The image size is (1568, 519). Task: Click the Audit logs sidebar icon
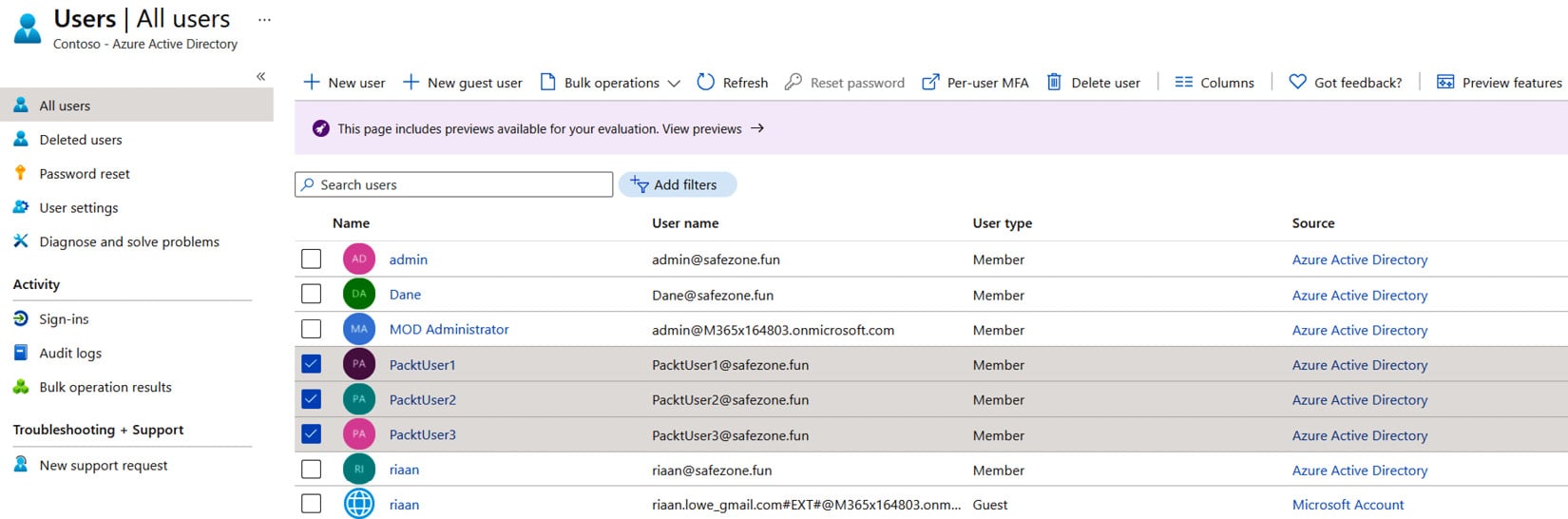click(21, 353)
